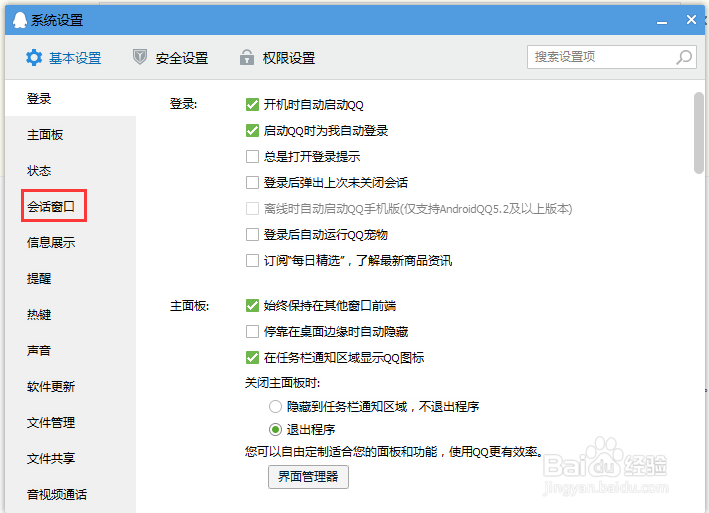Click the 界面管理器 button
Screen dimensions: 709x513
(308, 477)
